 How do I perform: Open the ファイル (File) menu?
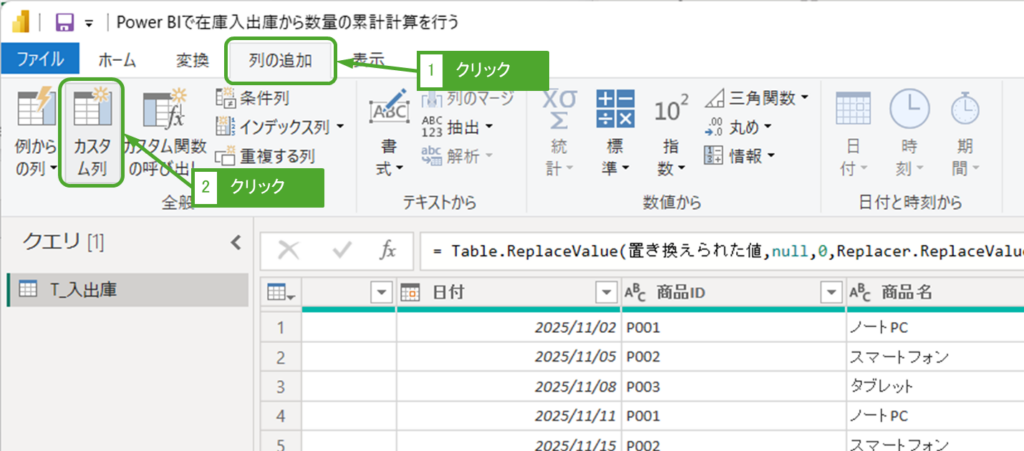(x=40, y=60)
